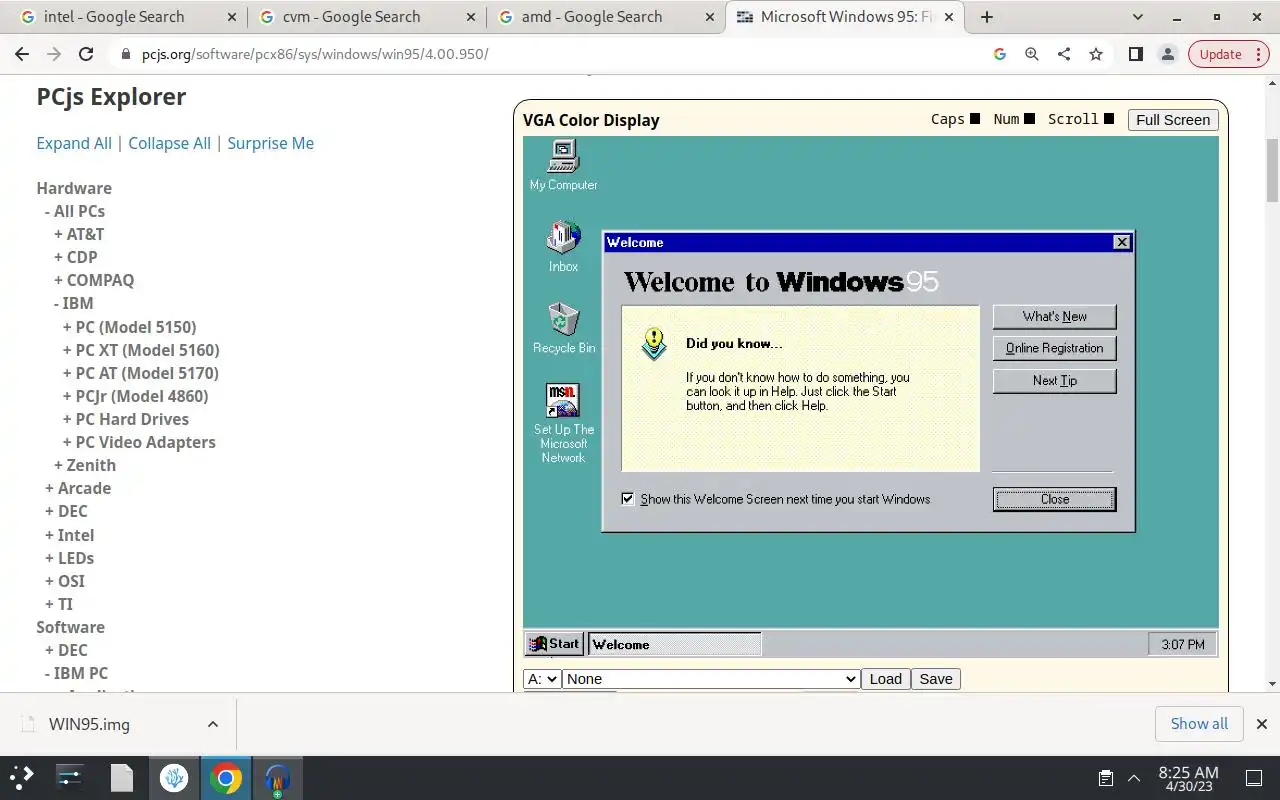Share this page via share icon
1280x800 pixels.
click(1064, 54)
